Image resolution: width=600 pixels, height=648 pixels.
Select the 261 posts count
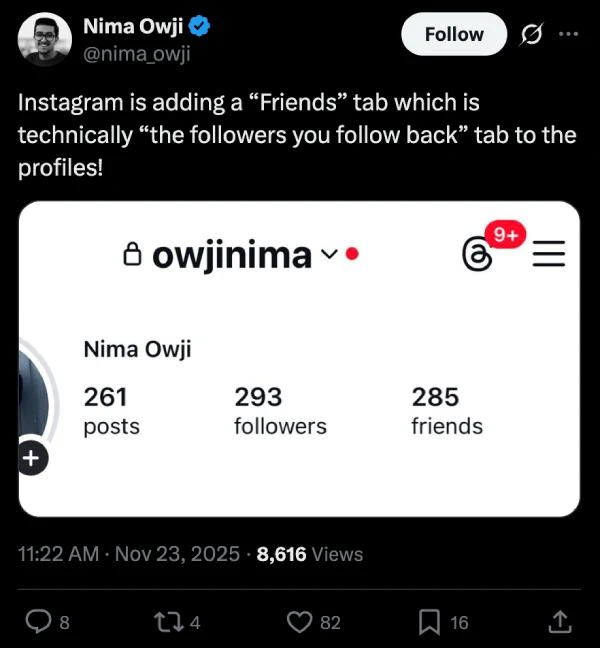click(111, 411)
